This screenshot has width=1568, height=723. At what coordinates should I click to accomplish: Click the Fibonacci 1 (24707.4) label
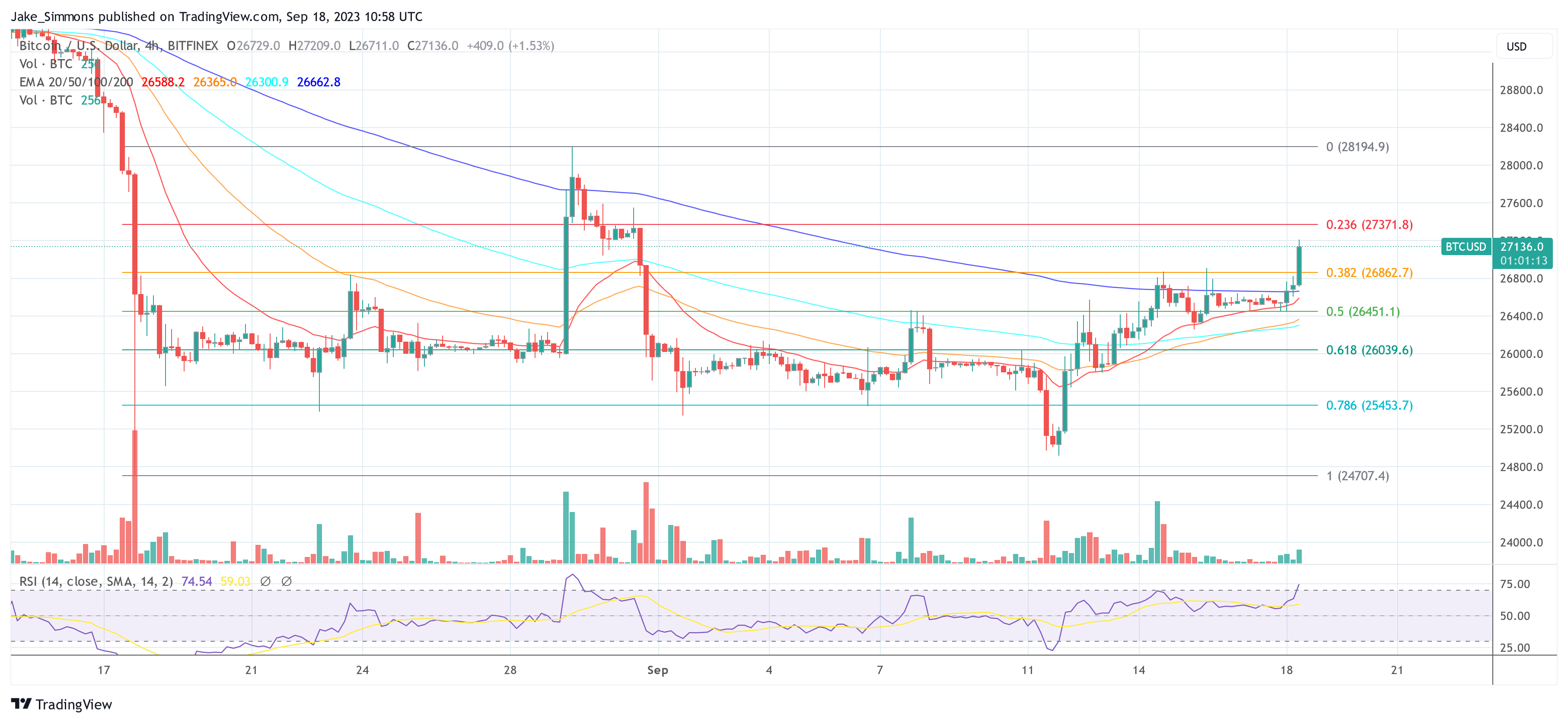(x=1358, y=477)
